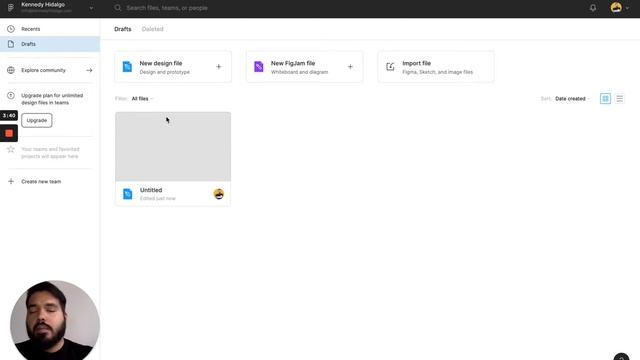This screenshot has width=640, height=360.
Task: Click the purple FigJam file icon
Action: pyautogui.click(x=259, y=67)
